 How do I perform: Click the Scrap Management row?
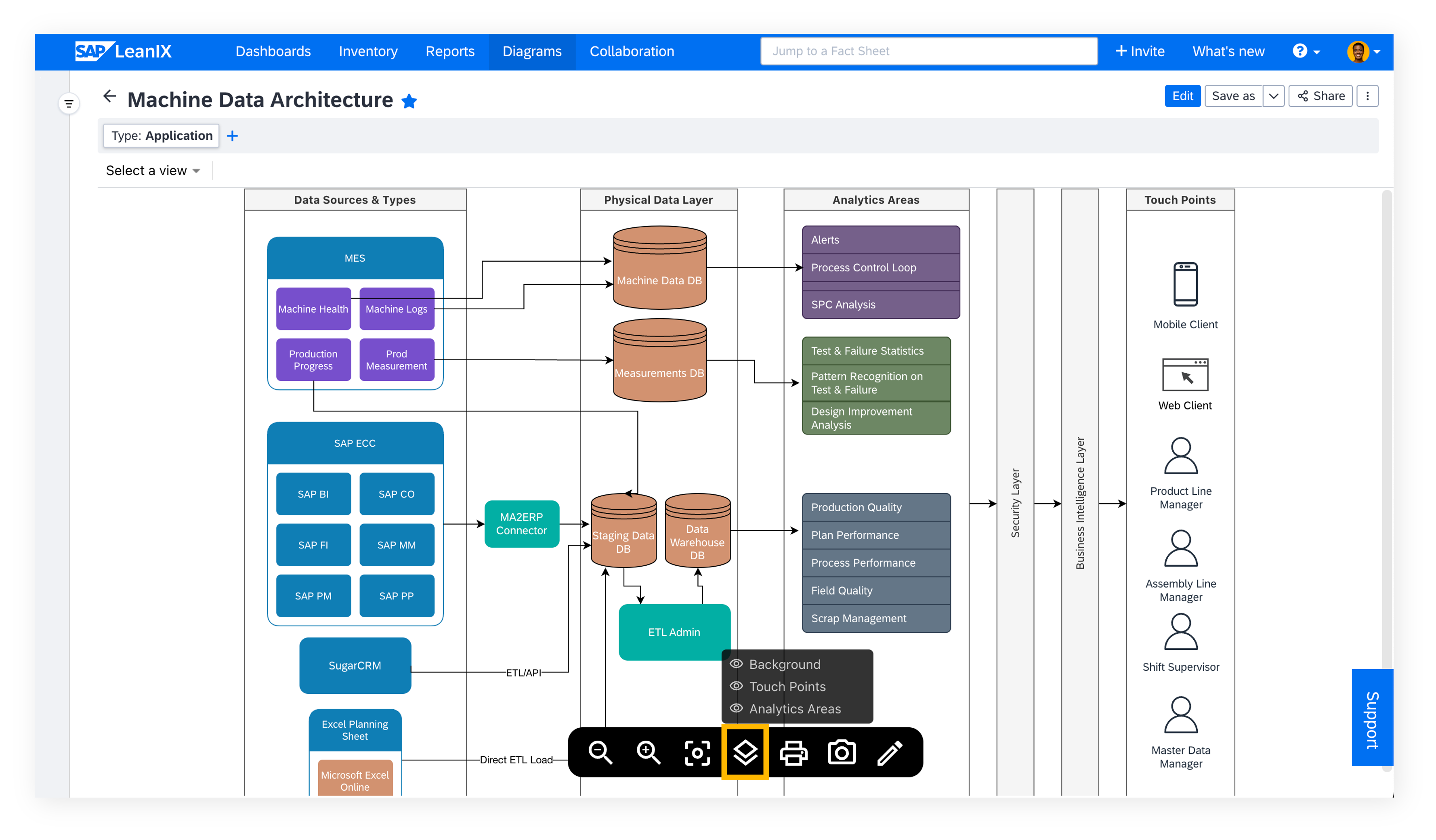[876, 618]
